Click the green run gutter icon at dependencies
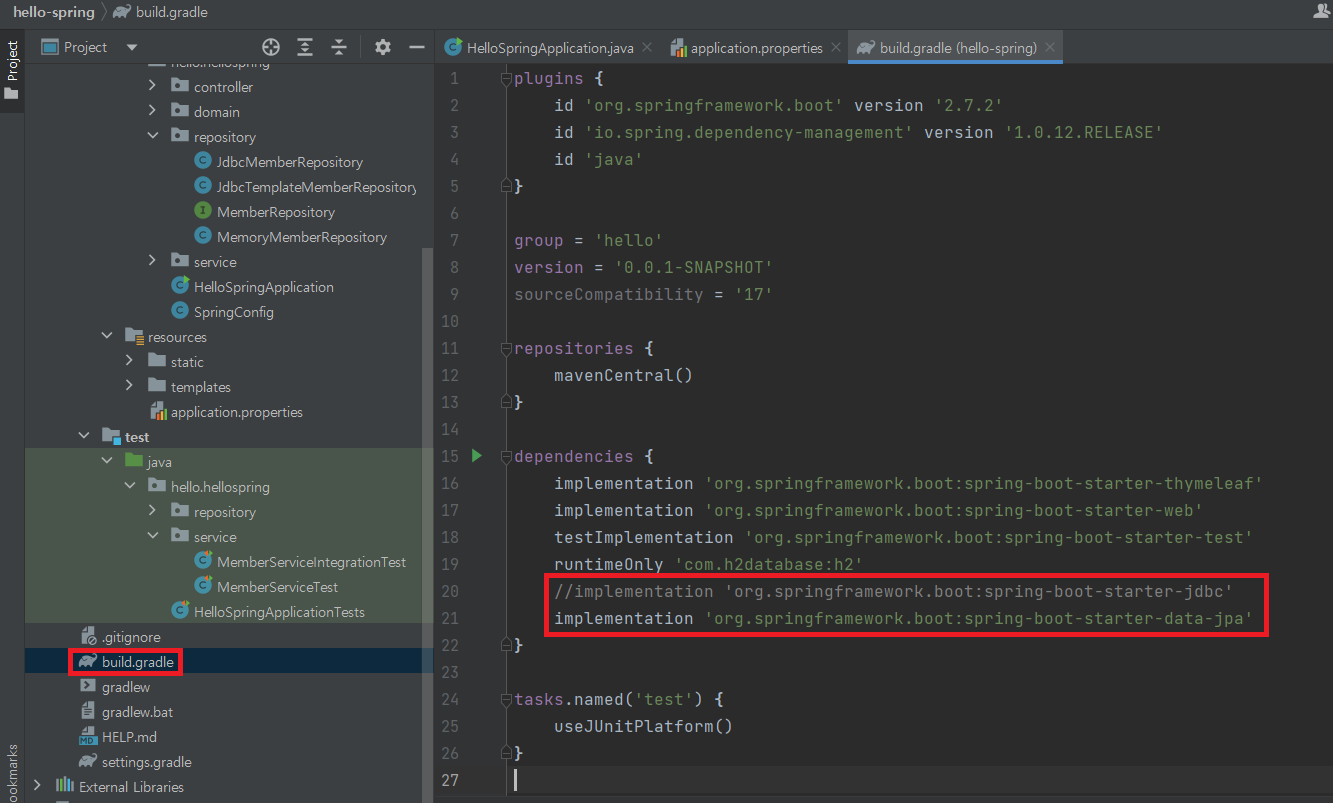This screenshot has height=803, width=1333. (477, 456)
